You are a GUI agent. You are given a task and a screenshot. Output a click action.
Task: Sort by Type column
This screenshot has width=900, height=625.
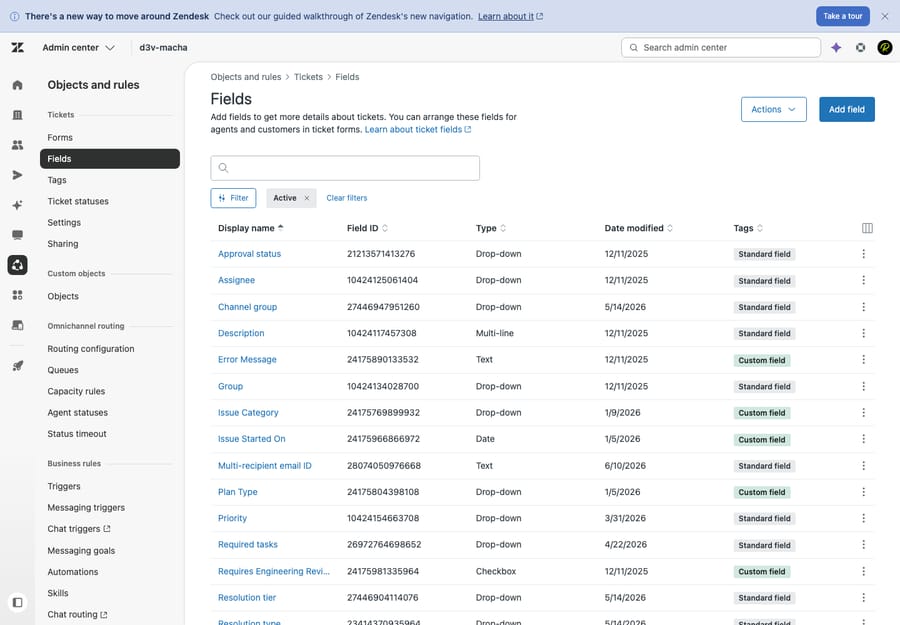pyautogui.click(x=491, y=228)
